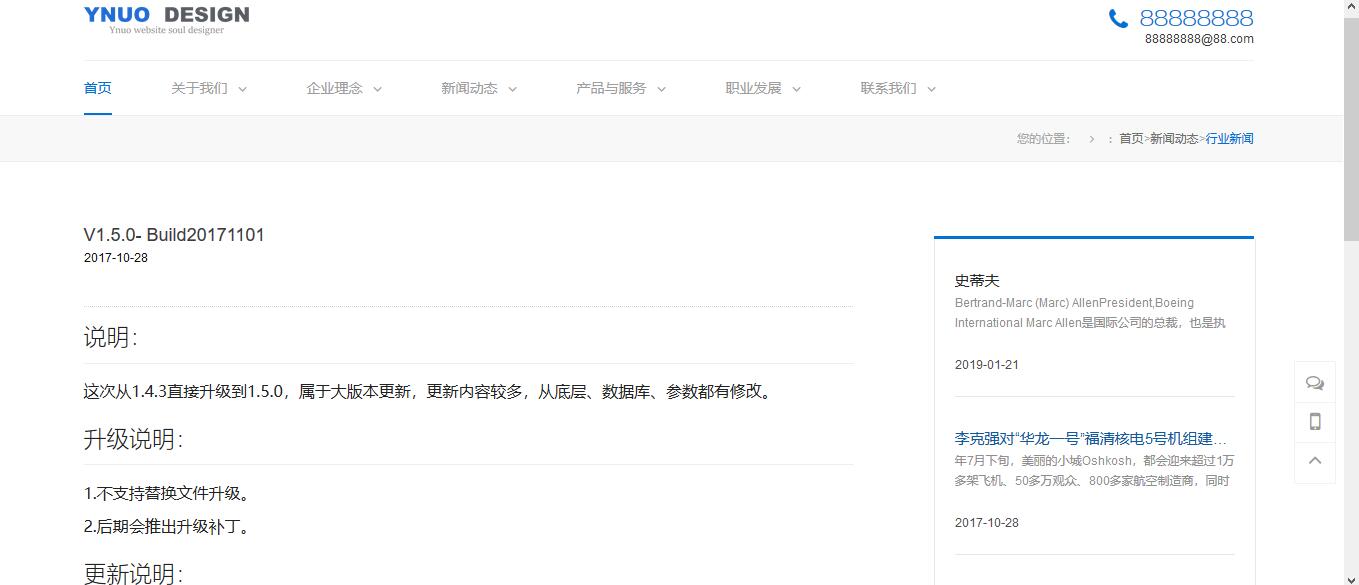Open the 联系我们 menu item
The image size is (1359, 585).
click(x=888, y=88)
